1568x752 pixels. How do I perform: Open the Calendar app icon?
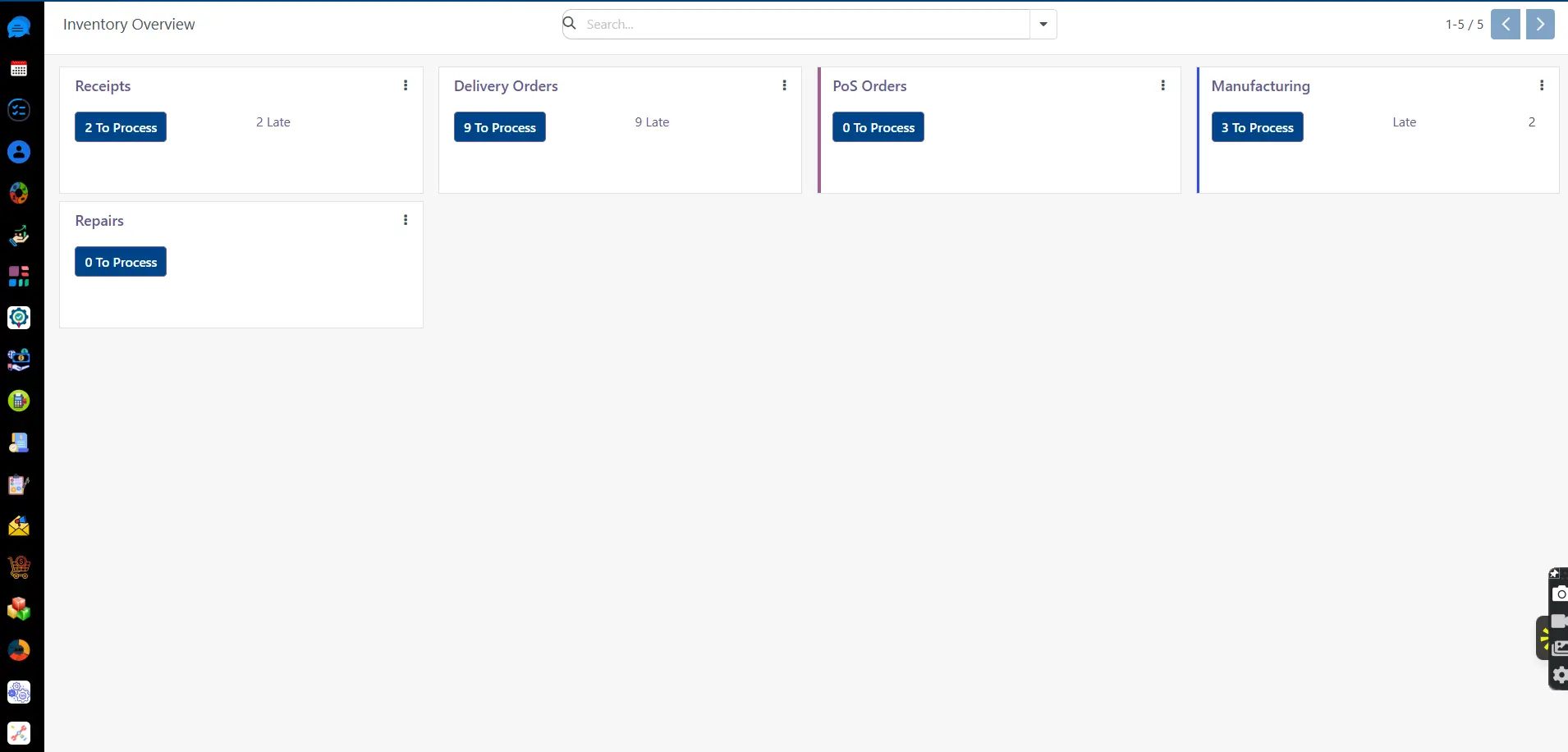(18, 69)
